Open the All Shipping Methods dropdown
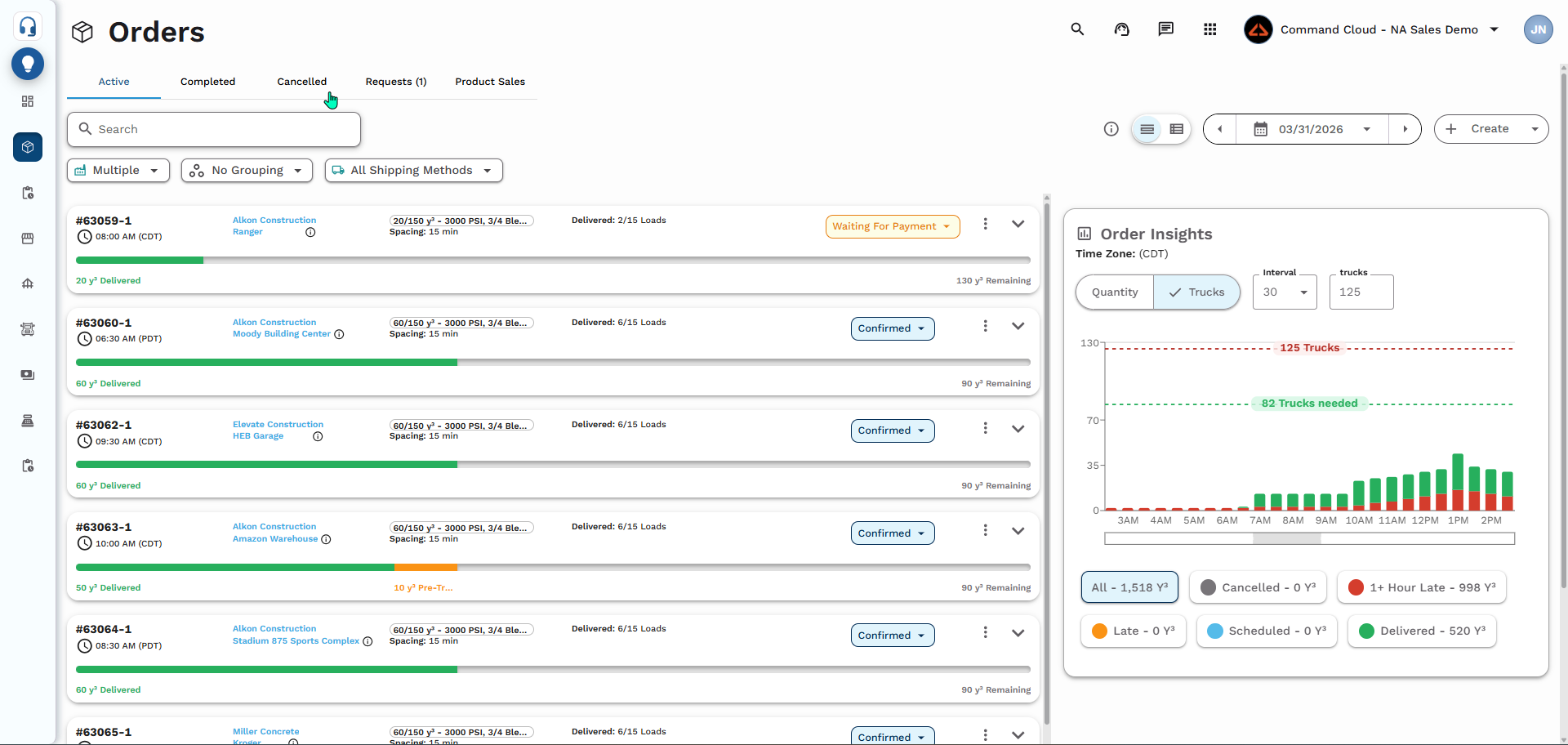 pos(414,170)
